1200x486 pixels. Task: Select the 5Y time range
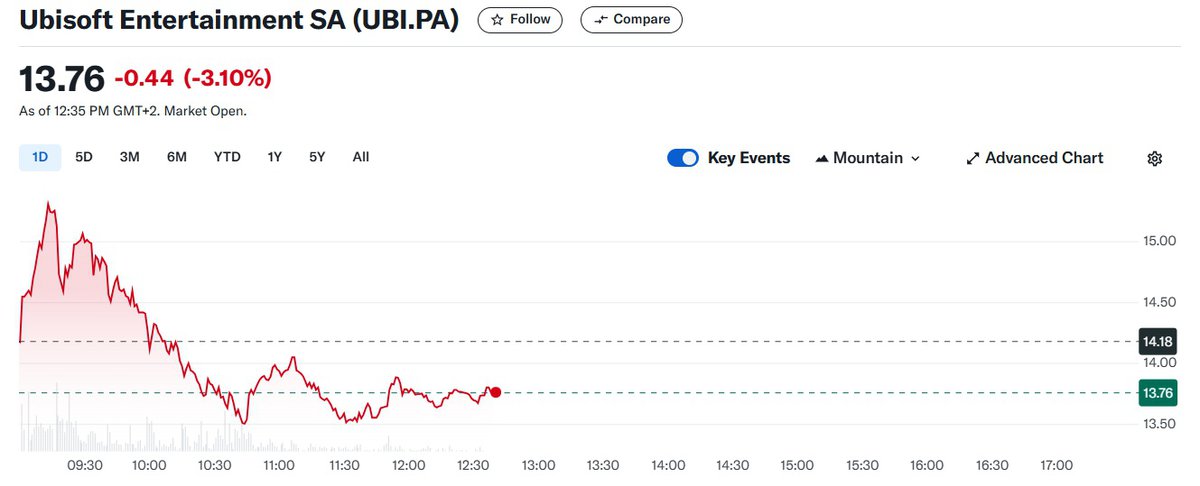[317, 157]
